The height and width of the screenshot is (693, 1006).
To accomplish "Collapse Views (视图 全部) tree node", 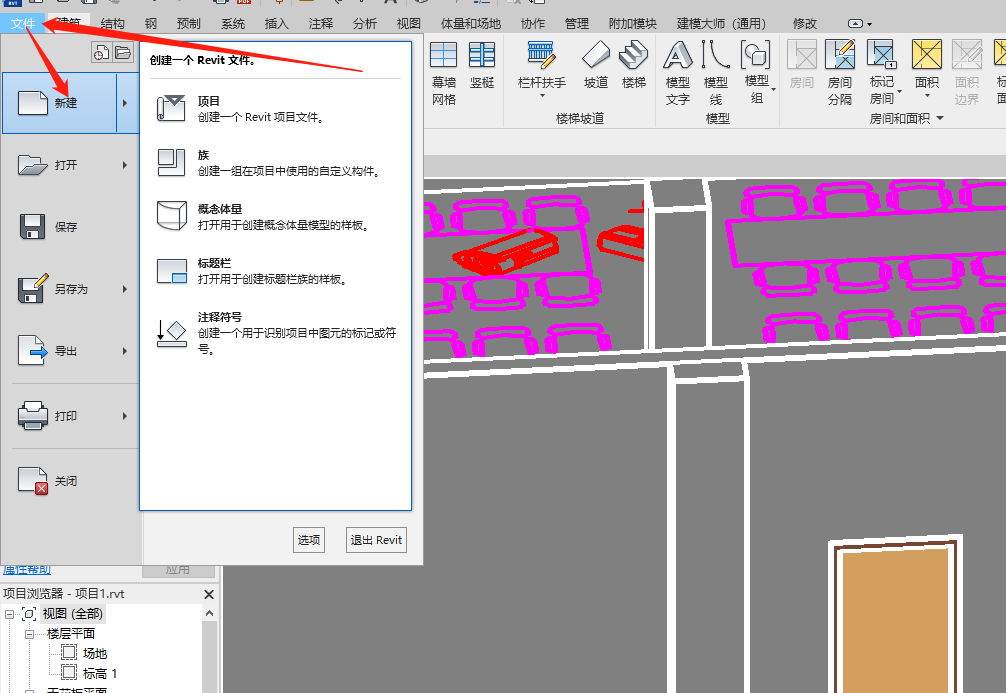I will click(10, 614).
